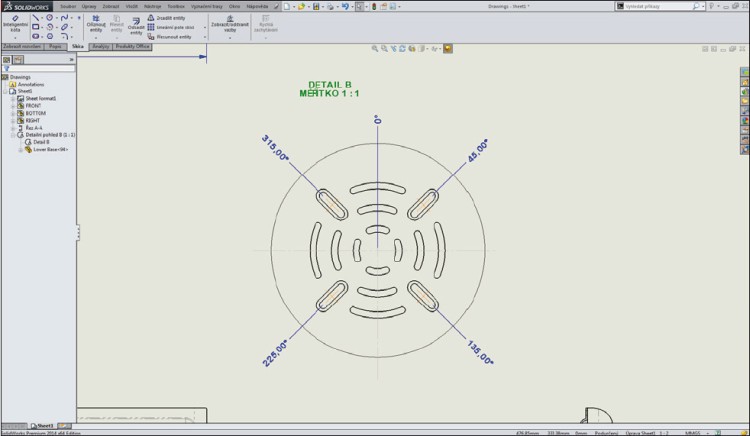Screen dimensions: 750x436
Task: Click the Sheet1 tab at bottom
Action: pos(46,425)
